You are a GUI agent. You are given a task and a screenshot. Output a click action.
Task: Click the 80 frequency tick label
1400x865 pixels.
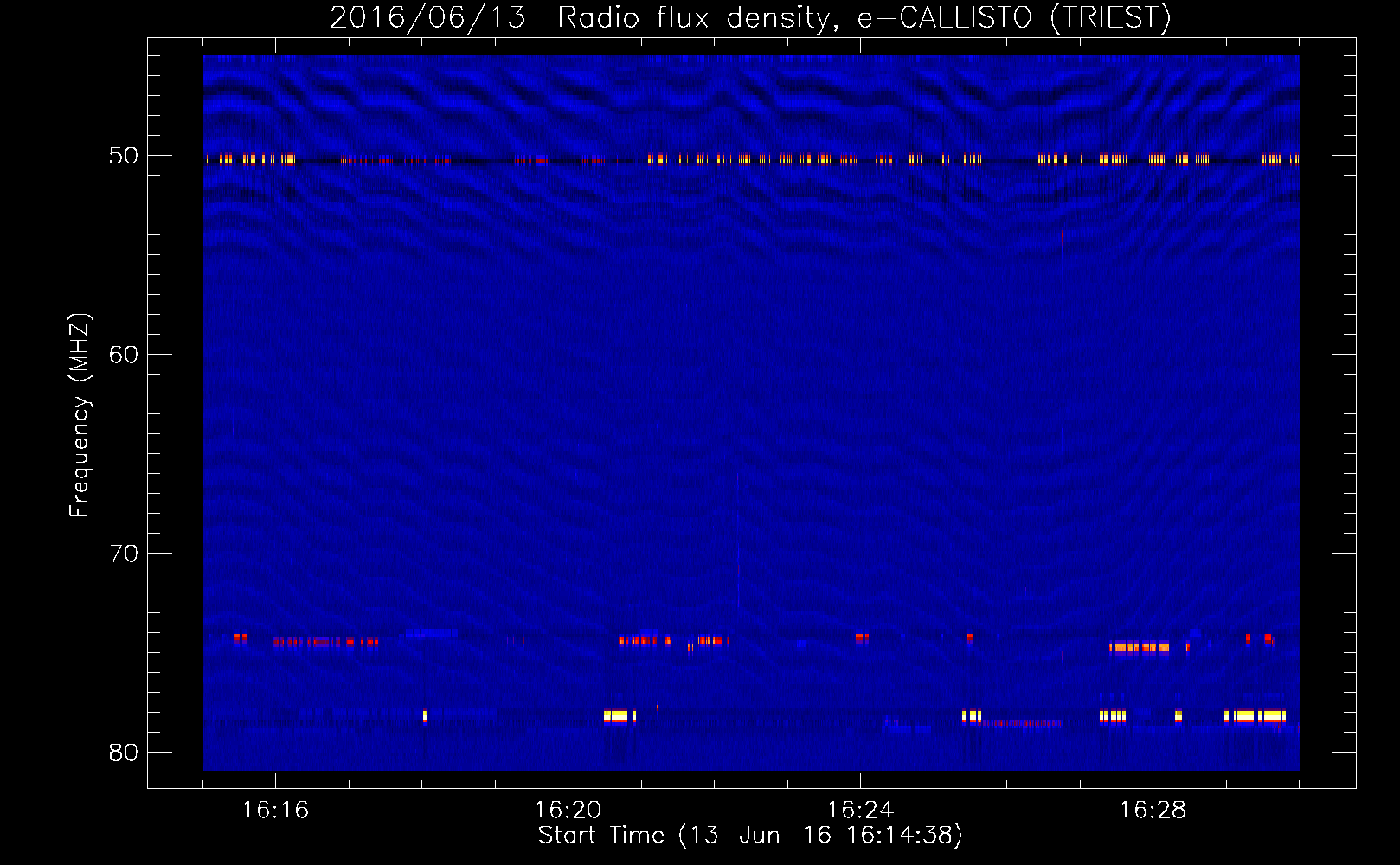tap(124, 753)
